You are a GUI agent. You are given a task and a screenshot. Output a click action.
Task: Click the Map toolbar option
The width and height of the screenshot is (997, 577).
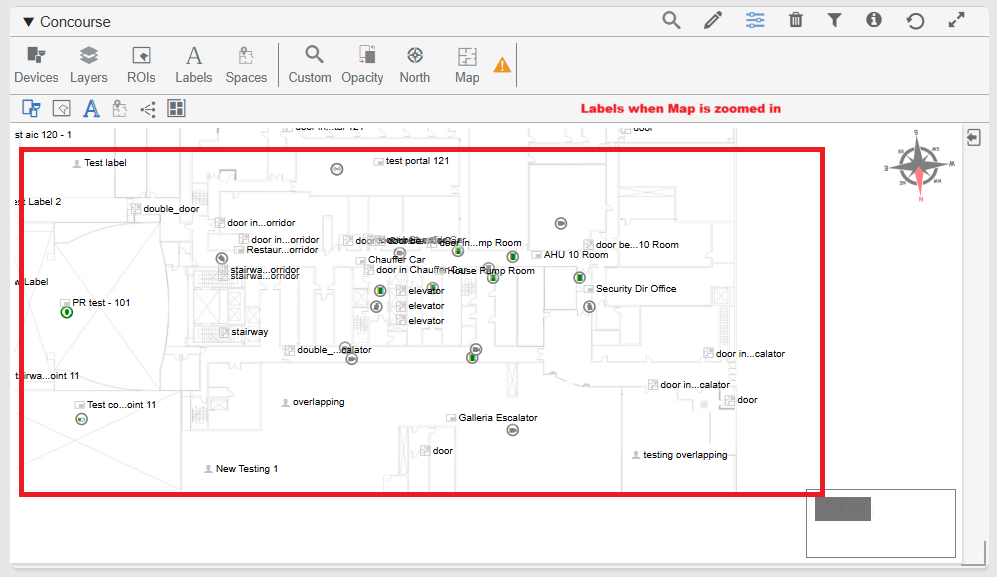pos(467,65)
